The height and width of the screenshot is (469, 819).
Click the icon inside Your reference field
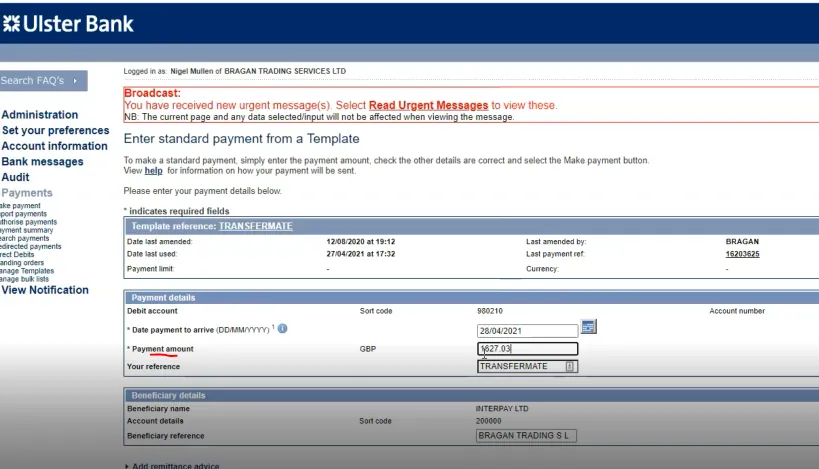[569, 366]
